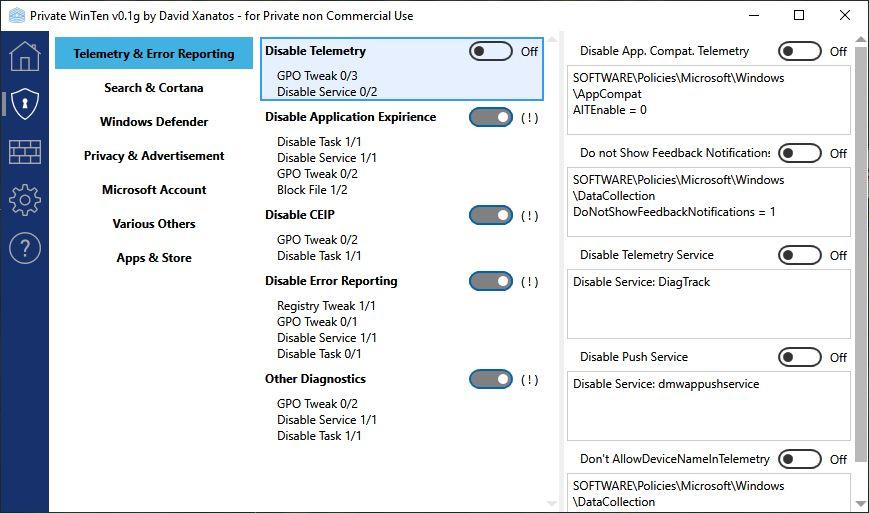869x513 pixels.
Task: Toggle the Disable Application Expirience switch
Action: point(490,117)
